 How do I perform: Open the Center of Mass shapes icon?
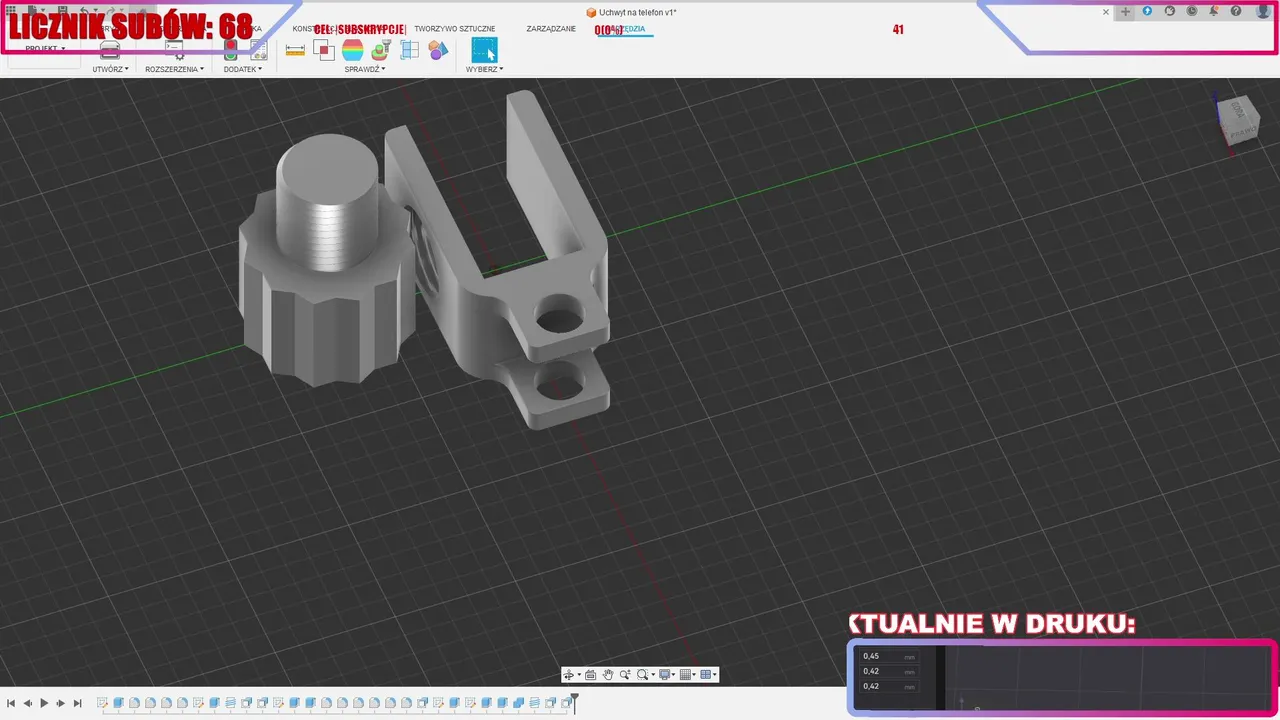click(438, 50)
